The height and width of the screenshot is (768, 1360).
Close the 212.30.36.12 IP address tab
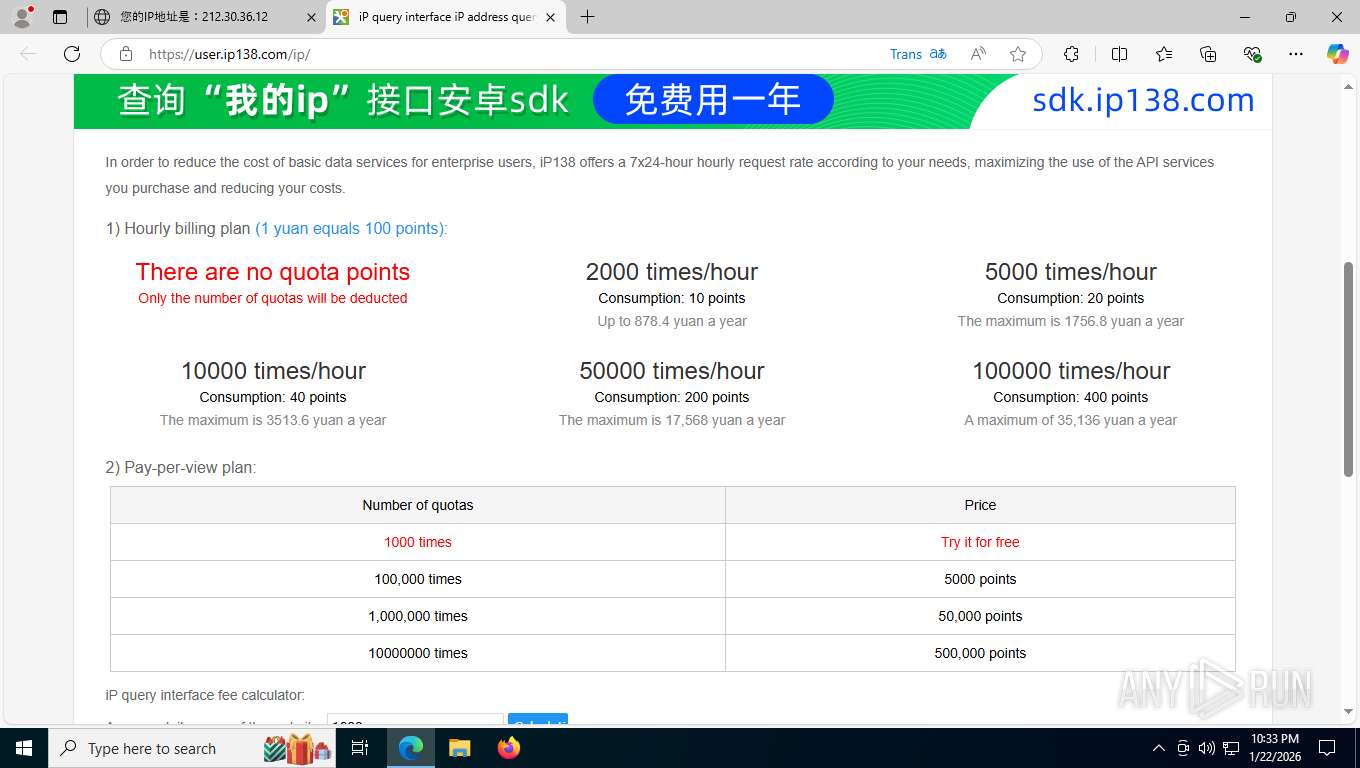point(311,17)
